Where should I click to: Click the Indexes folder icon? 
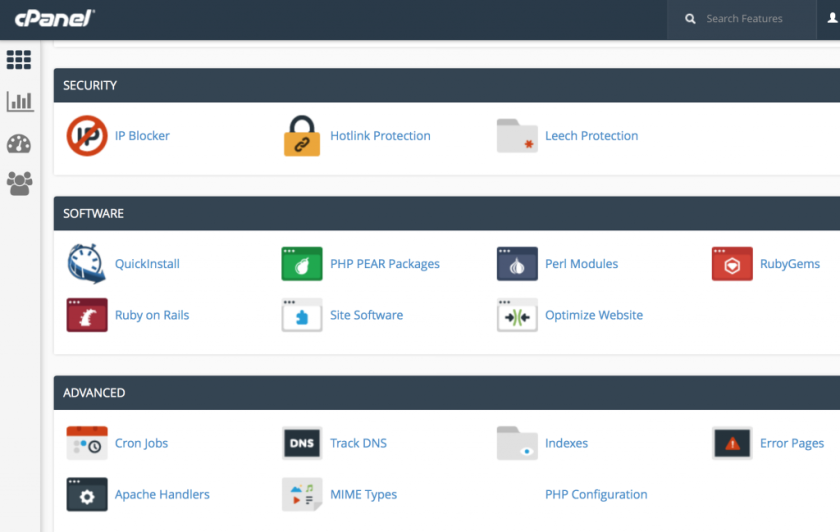click(x=517, y=443)
